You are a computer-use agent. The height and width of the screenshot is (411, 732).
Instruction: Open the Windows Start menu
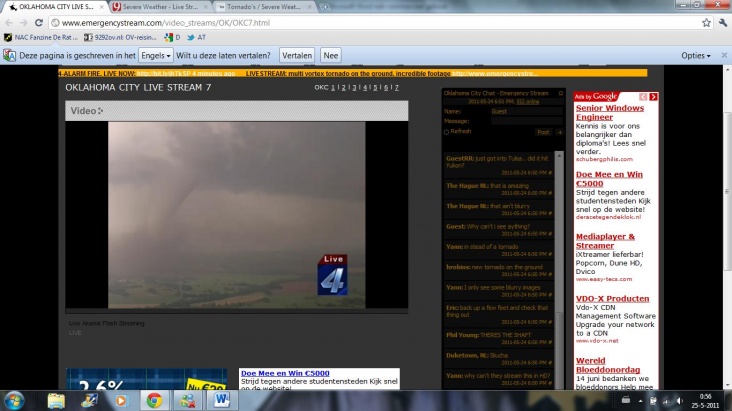14,401
